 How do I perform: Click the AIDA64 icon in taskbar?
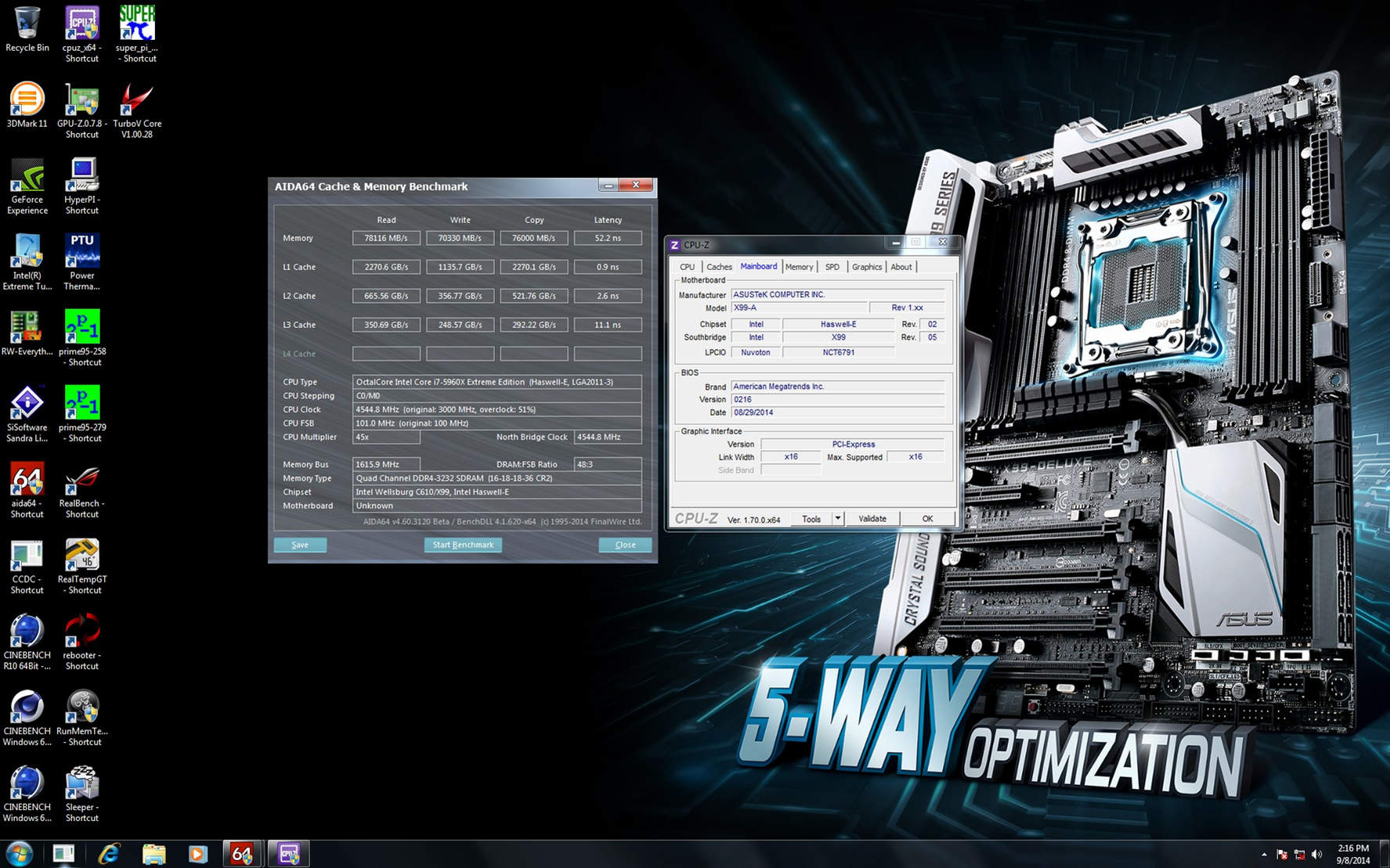[x=242, y=854]
